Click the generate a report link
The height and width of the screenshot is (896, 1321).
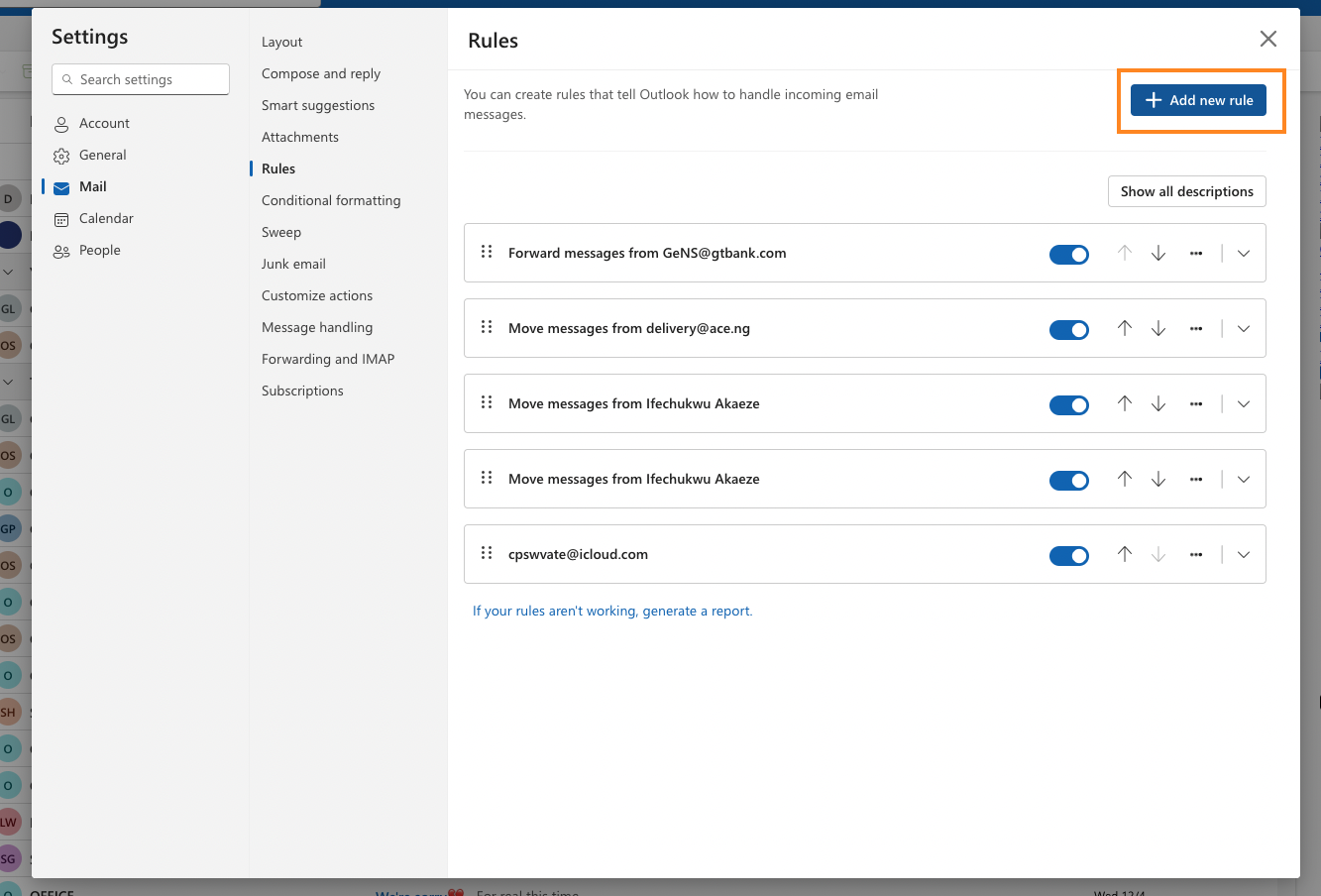click(697, 611)
